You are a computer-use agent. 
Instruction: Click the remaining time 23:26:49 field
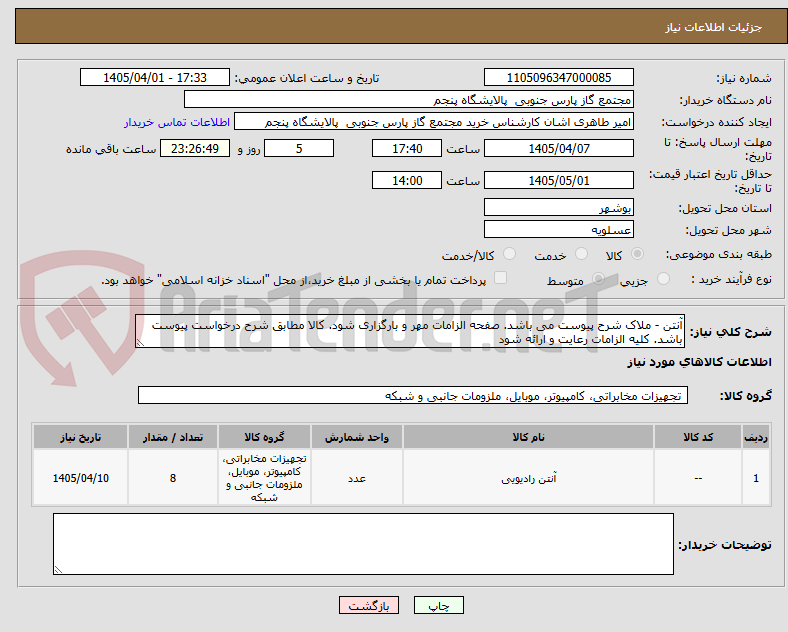click(195, 149)
